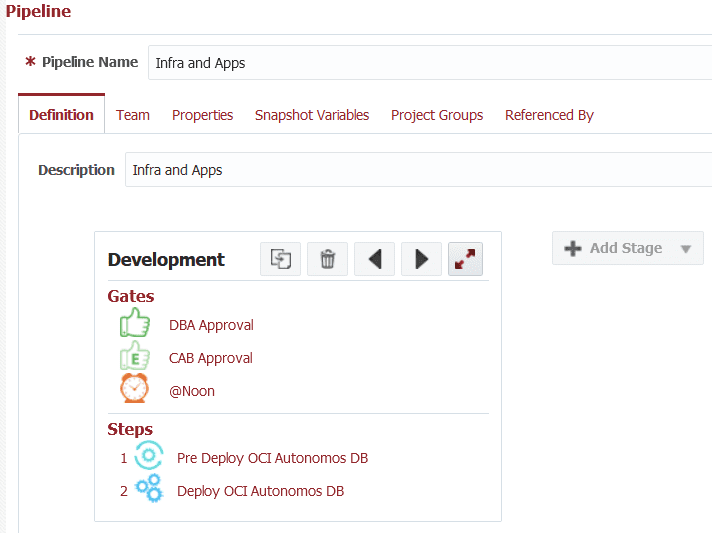The image size is (712, 533).
Task: Edit the Description field
Action: tap(419, 170)
